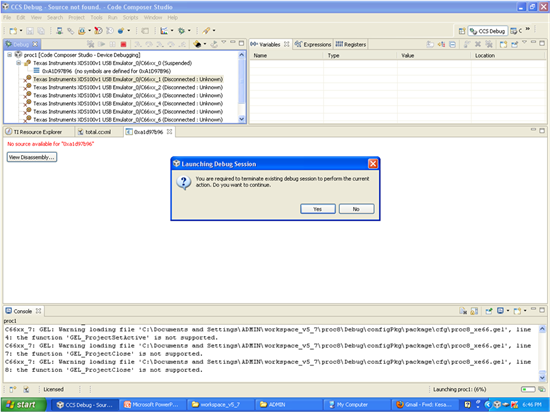Open the Open Console dropdown arrow
The image size is (550, 412).
point(525,311)
